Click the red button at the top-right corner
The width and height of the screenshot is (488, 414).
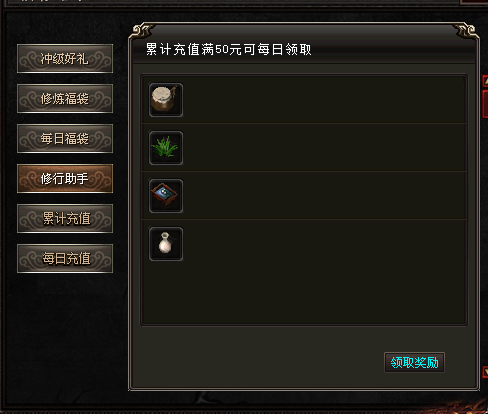(x=474, y=2)
